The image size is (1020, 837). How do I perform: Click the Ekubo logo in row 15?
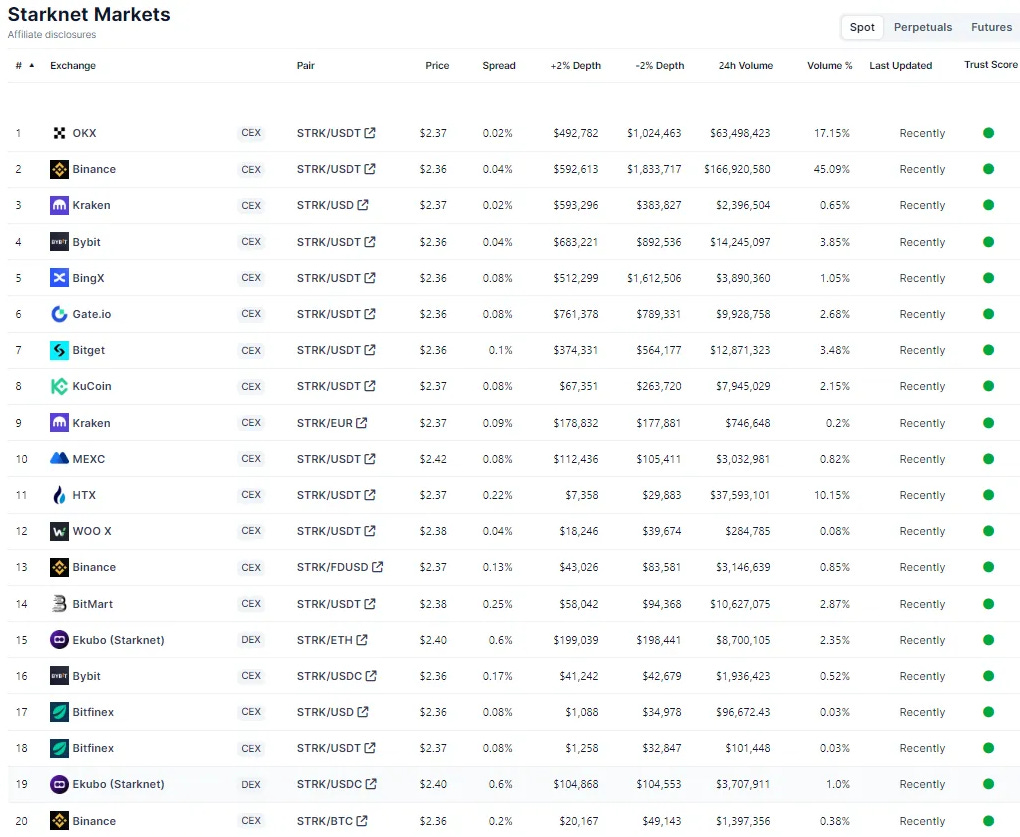pos(59,640)
